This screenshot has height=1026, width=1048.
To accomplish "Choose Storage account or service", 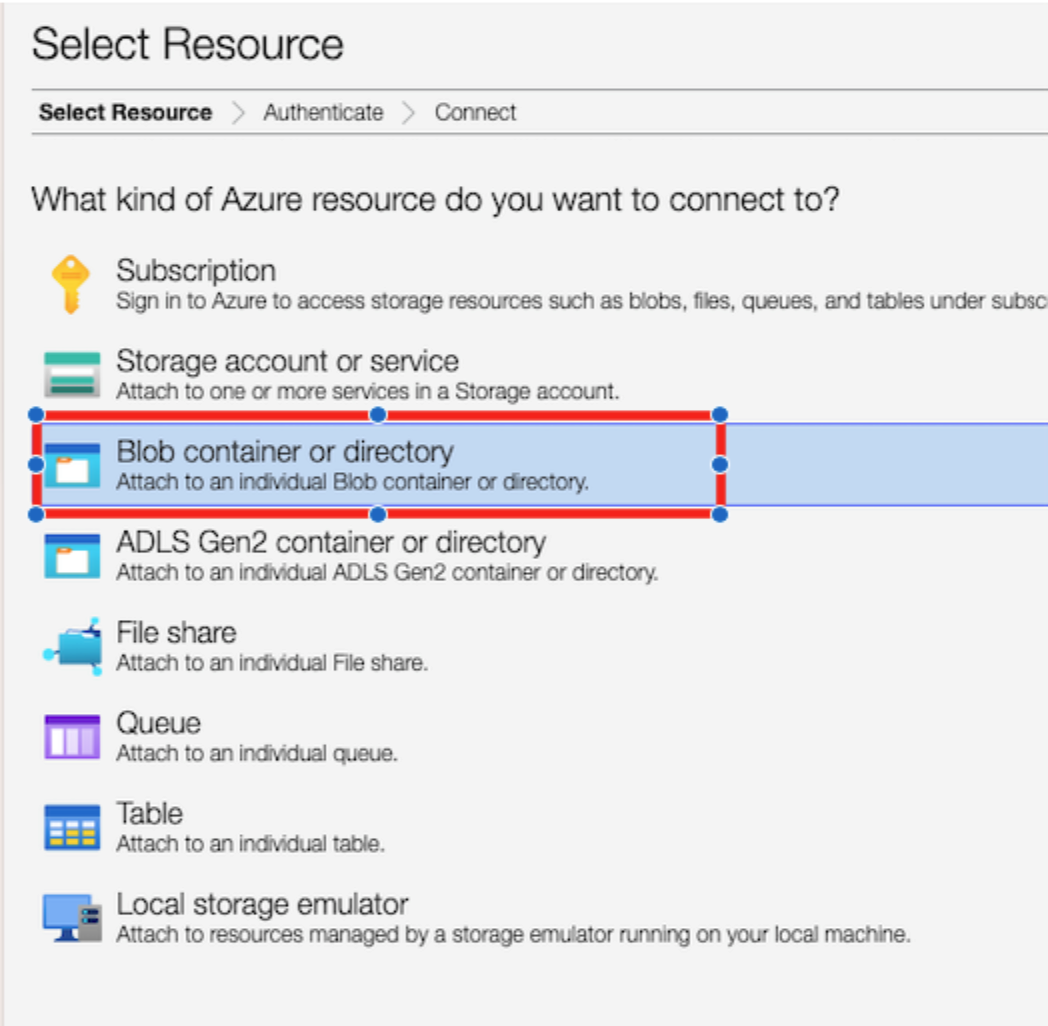I will (539, 375).
